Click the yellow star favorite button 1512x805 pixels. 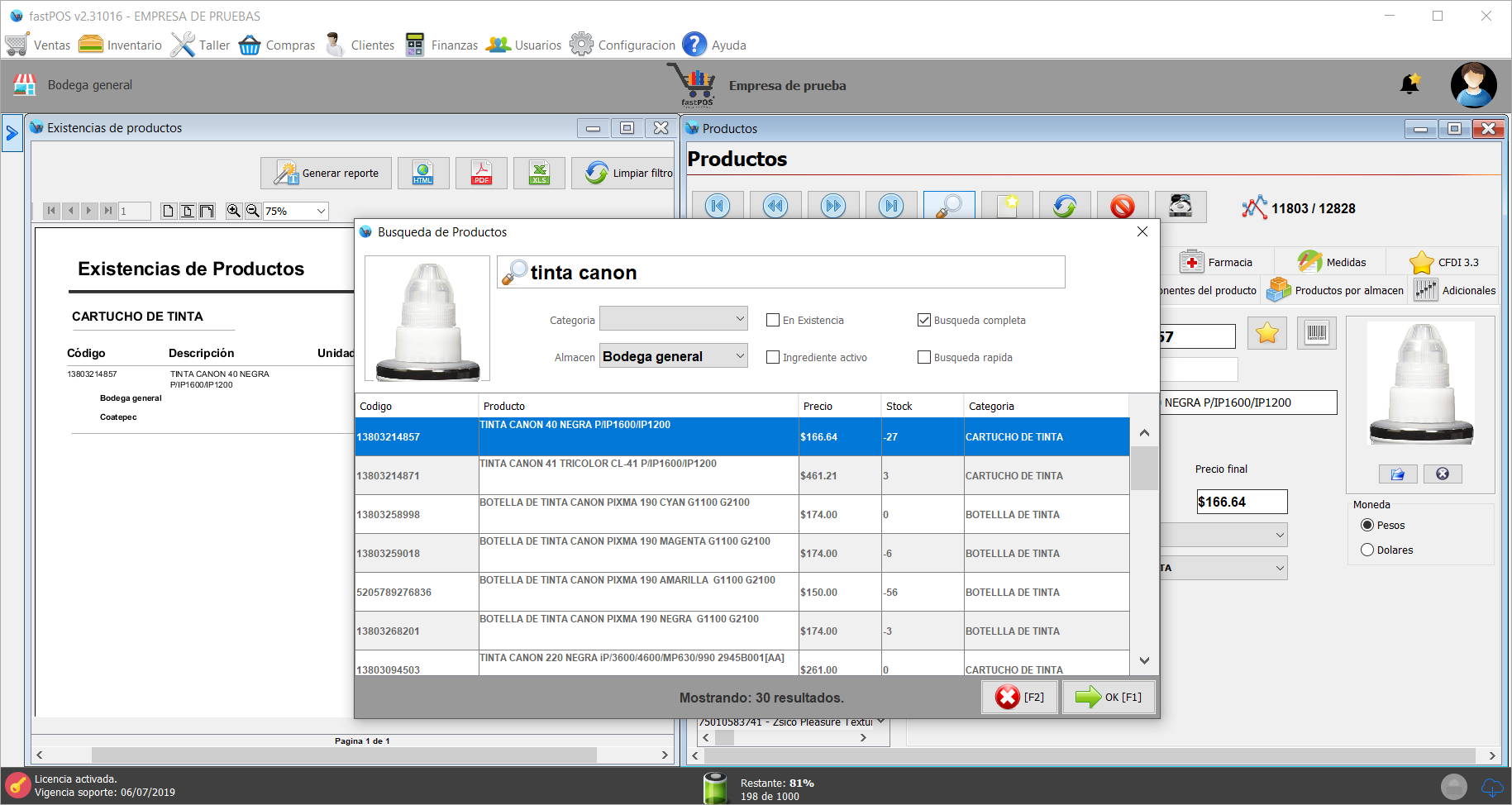(x=1266, y=333)
